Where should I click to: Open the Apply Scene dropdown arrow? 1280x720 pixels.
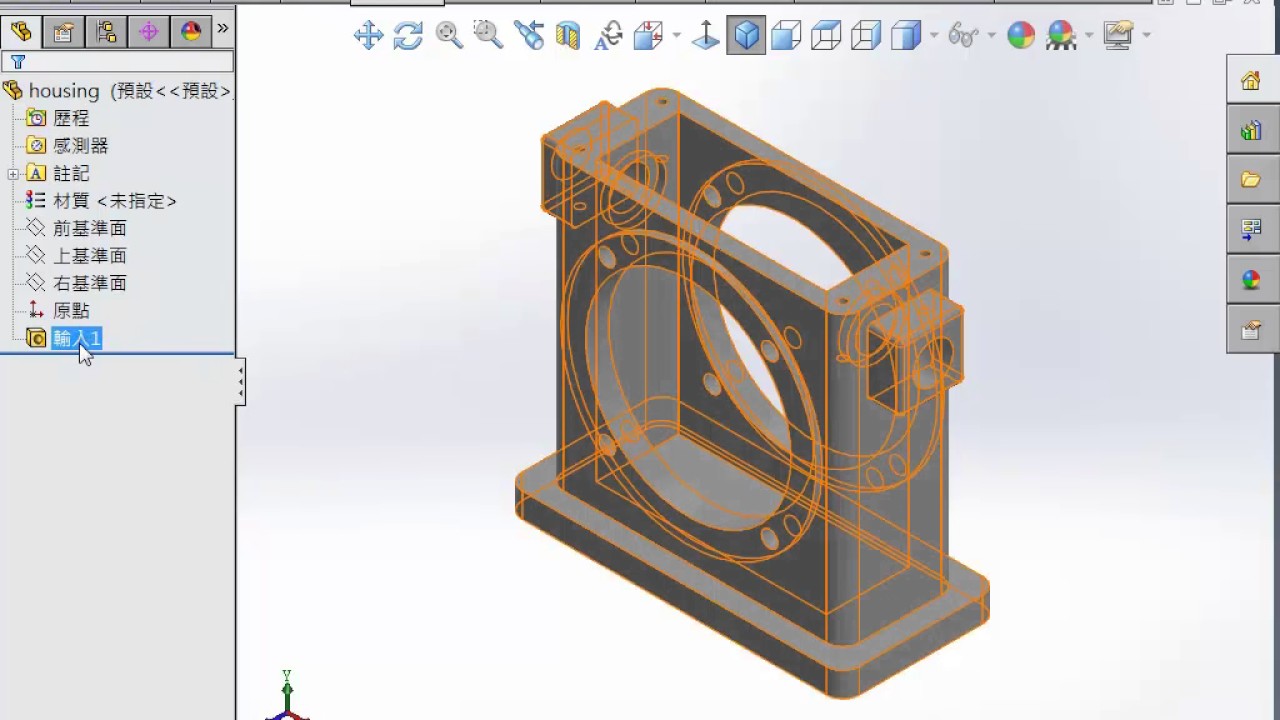1090,37
